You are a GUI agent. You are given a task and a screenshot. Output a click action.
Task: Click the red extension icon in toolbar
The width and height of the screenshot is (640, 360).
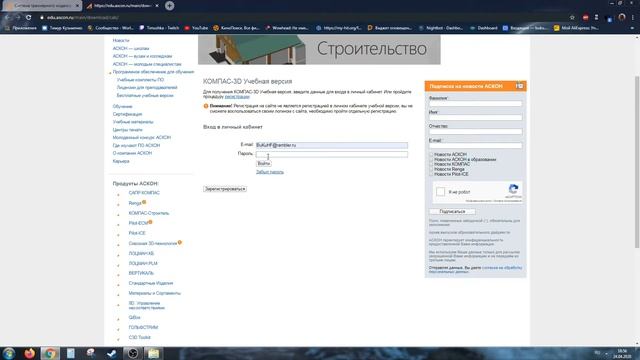tap(585, 18)
